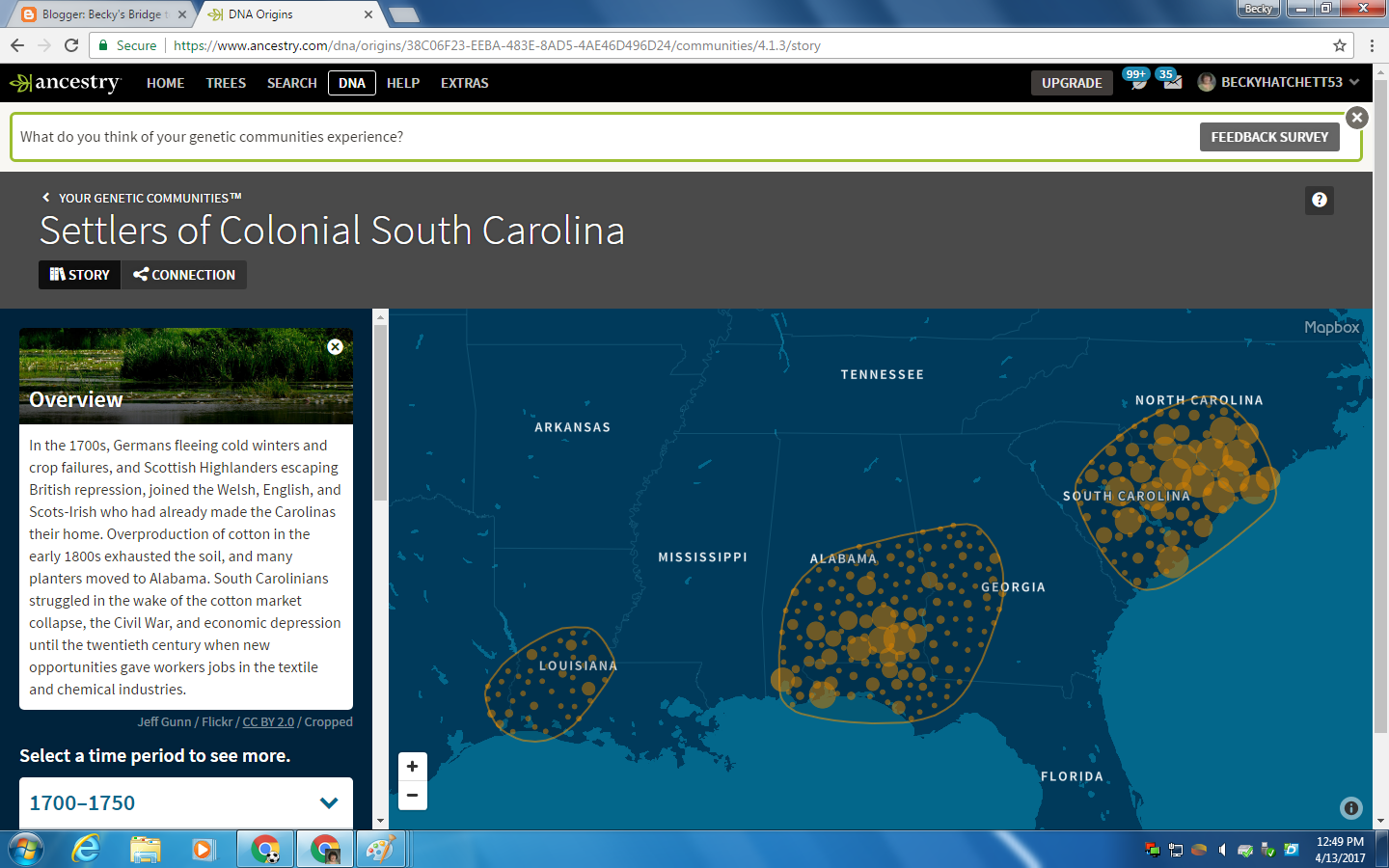Click the NORTH CAROLINA map label

(x=1199, y=400)
